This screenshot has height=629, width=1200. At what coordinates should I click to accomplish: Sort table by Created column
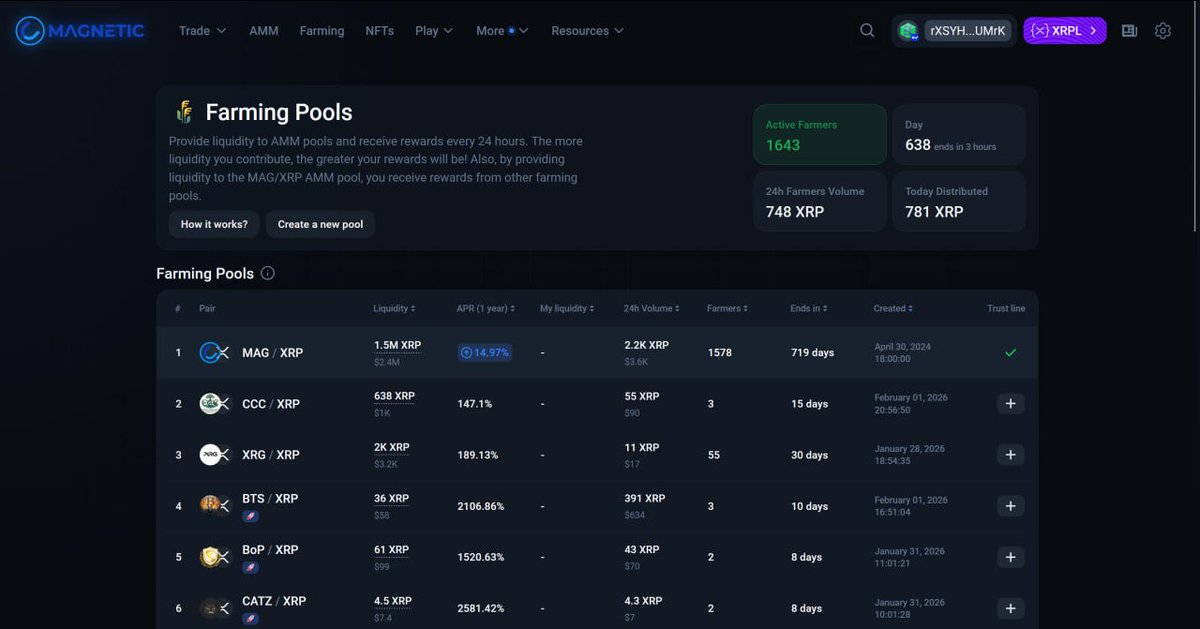click(x=893, y=309)
